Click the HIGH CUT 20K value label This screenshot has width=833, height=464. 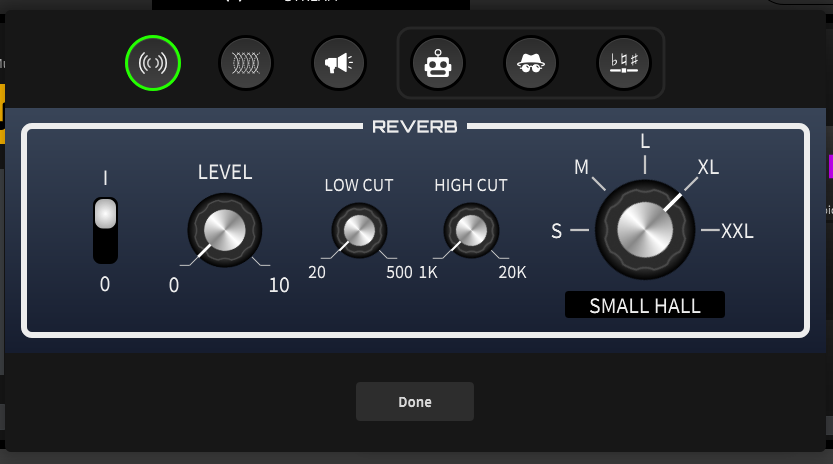[x=512, y=272]
